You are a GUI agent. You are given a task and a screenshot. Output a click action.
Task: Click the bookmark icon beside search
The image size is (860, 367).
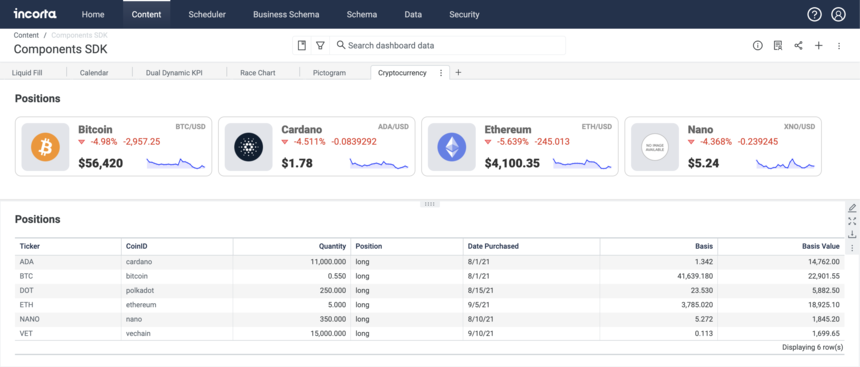pyautogui.click(x=302, y=46)
